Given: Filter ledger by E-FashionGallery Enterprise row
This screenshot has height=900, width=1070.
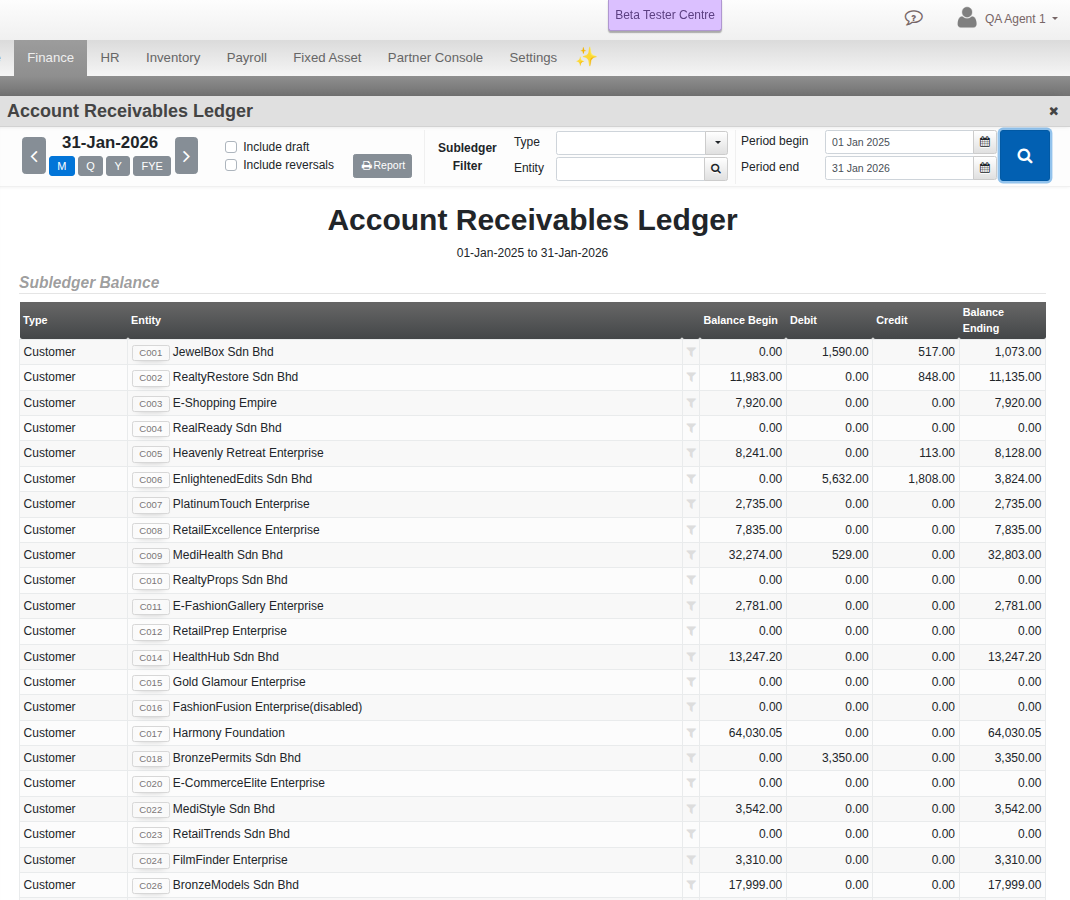Looking at the screenshot, I should (x=691, y=606).
